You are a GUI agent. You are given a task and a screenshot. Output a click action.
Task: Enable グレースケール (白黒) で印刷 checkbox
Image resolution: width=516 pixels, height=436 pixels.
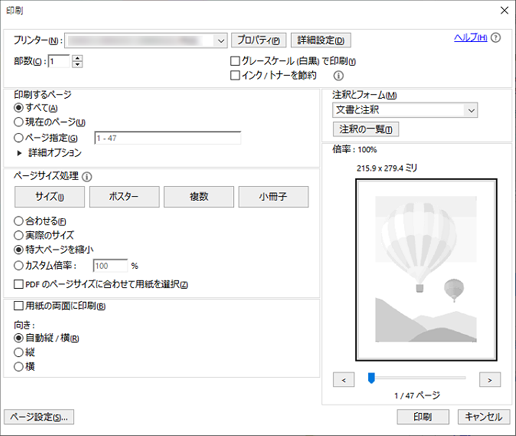point(235,61)
